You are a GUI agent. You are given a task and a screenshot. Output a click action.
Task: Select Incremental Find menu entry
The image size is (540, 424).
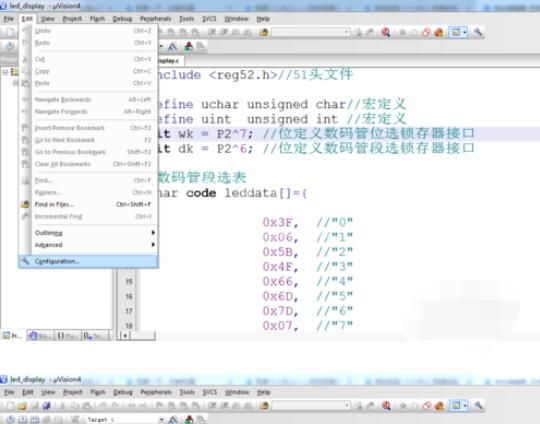click(x=88, y=217)
